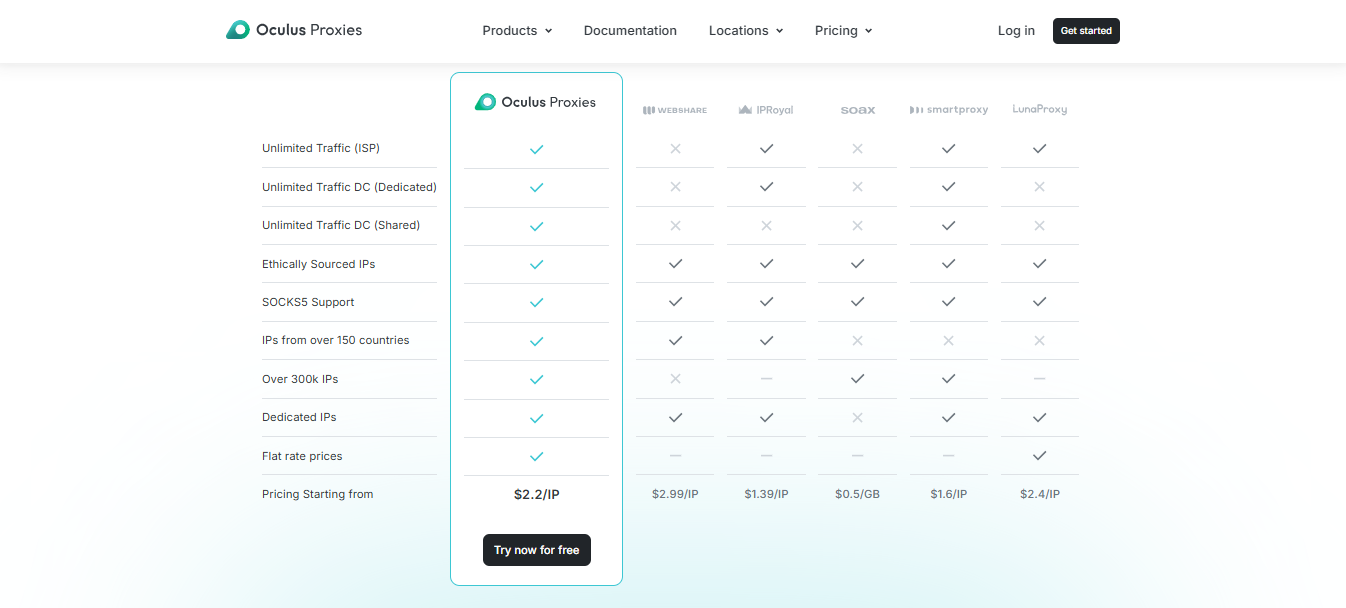Click the Get started button

tap(1086, 31)
